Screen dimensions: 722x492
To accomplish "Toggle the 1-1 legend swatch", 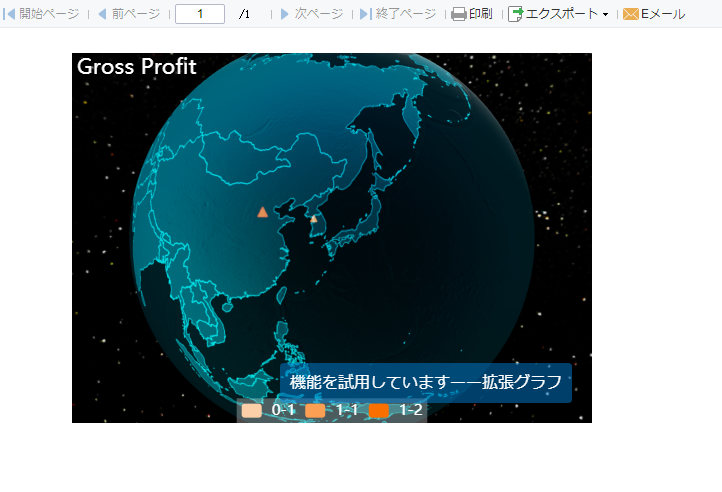I will [315, 410].
